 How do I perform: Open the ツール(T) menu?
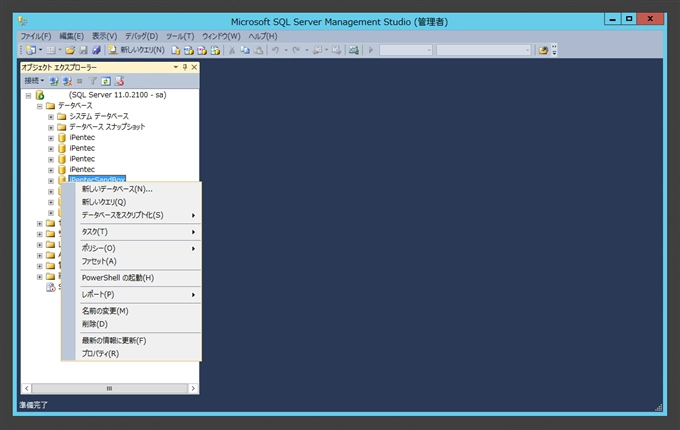point(180,36)
